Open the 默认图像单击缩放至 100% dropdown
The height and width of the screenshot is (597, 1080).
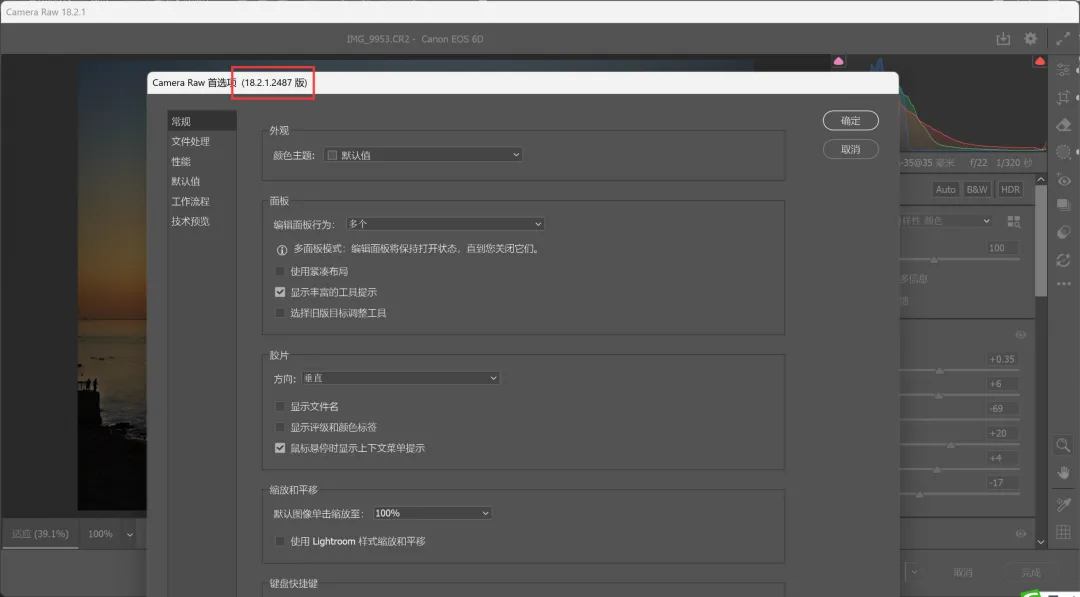[x=433, y=513]
